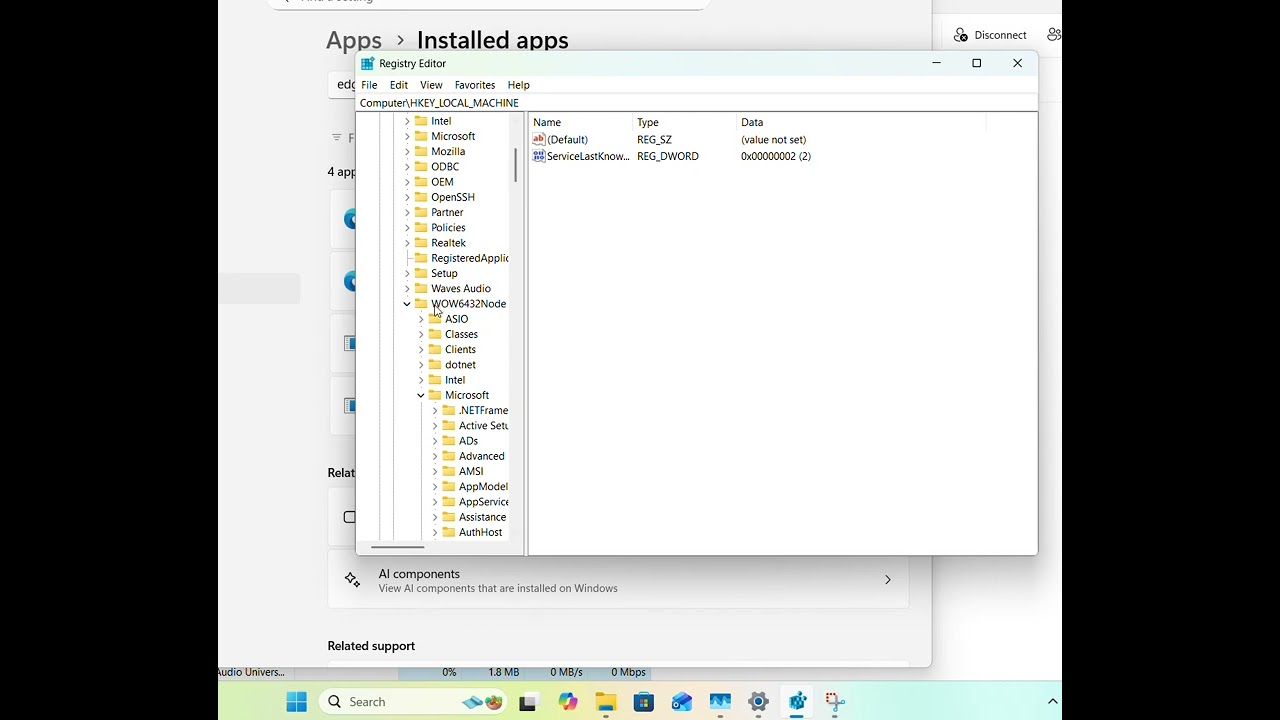1280x720 pixels.
Task: Select the Intel key under WOW6432Node
Action: coord(455,380)
